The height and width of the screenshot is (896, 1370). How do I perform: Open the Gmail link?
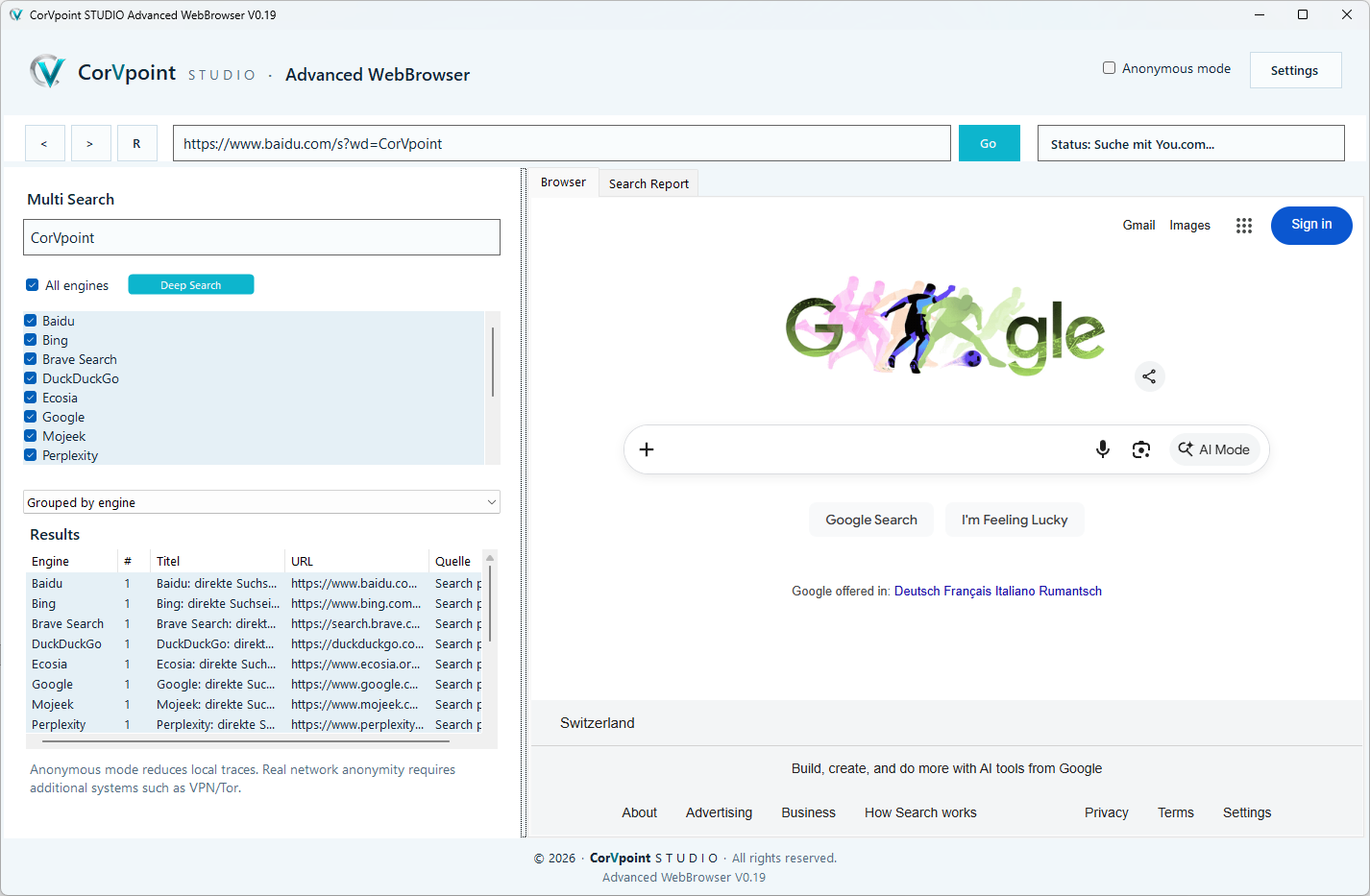1138,225
